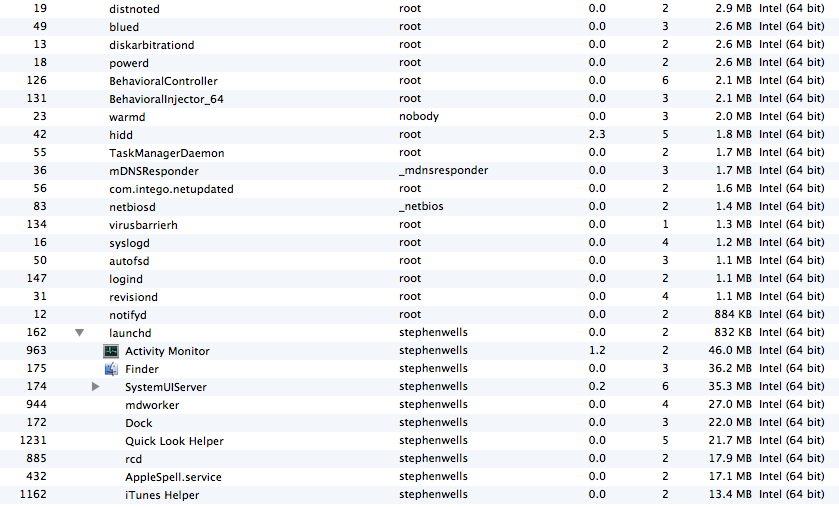Select the hidd process

[420, 135]
